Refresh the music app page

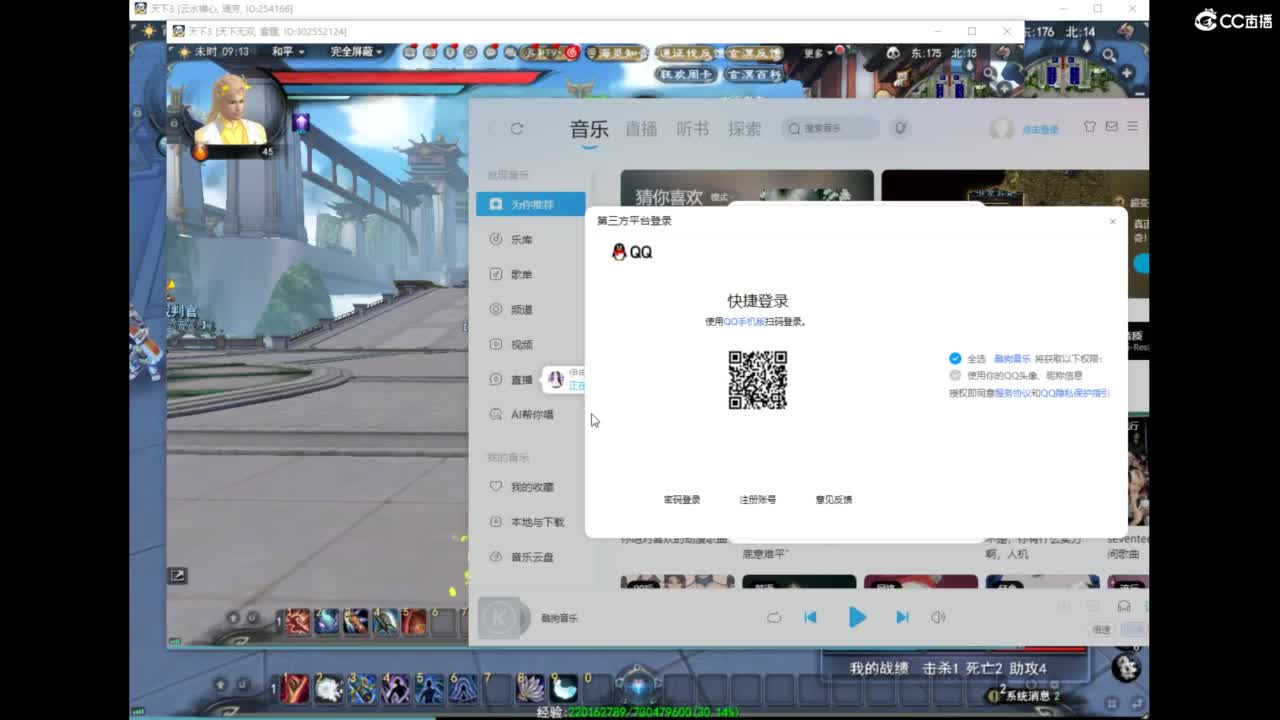click(517, 128)
